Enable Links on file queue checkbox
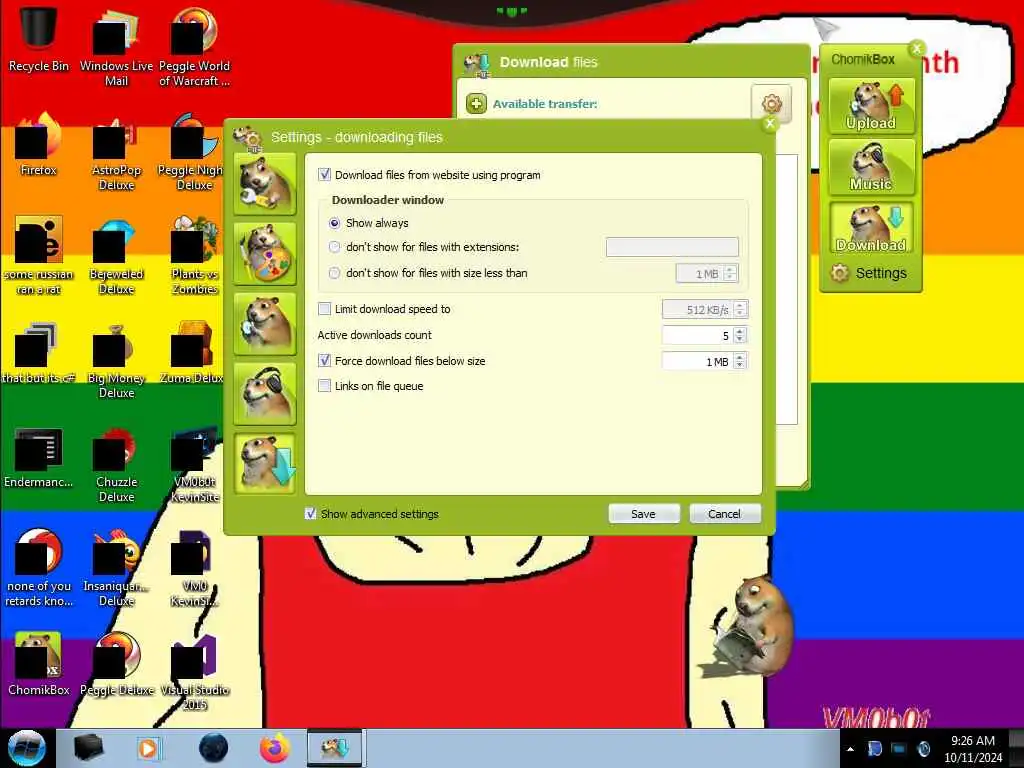This screenshot has height=768, width=1024. 325,385
